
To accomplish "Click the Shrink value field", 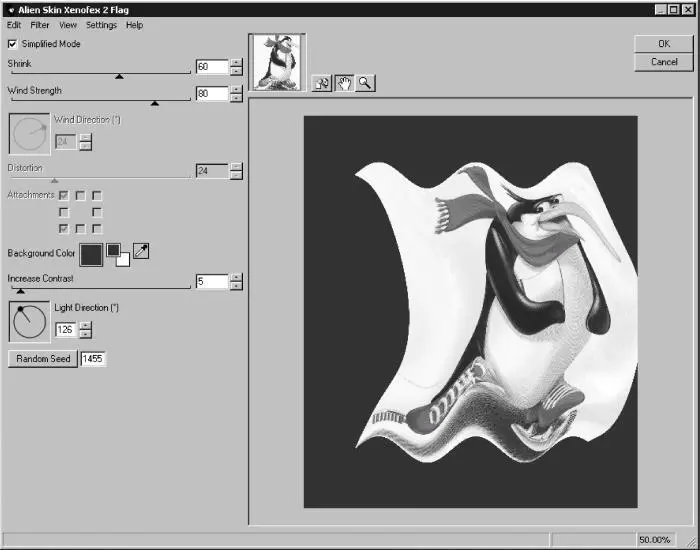I will pos(212,67).
